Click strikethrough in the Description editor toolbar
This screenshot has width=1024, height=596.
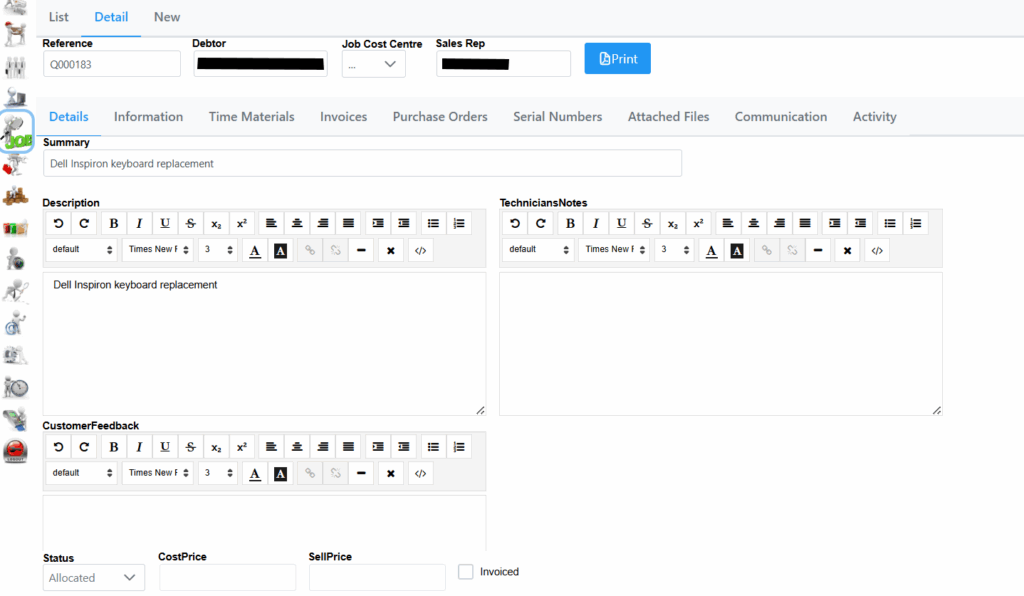tap(190, 223)
